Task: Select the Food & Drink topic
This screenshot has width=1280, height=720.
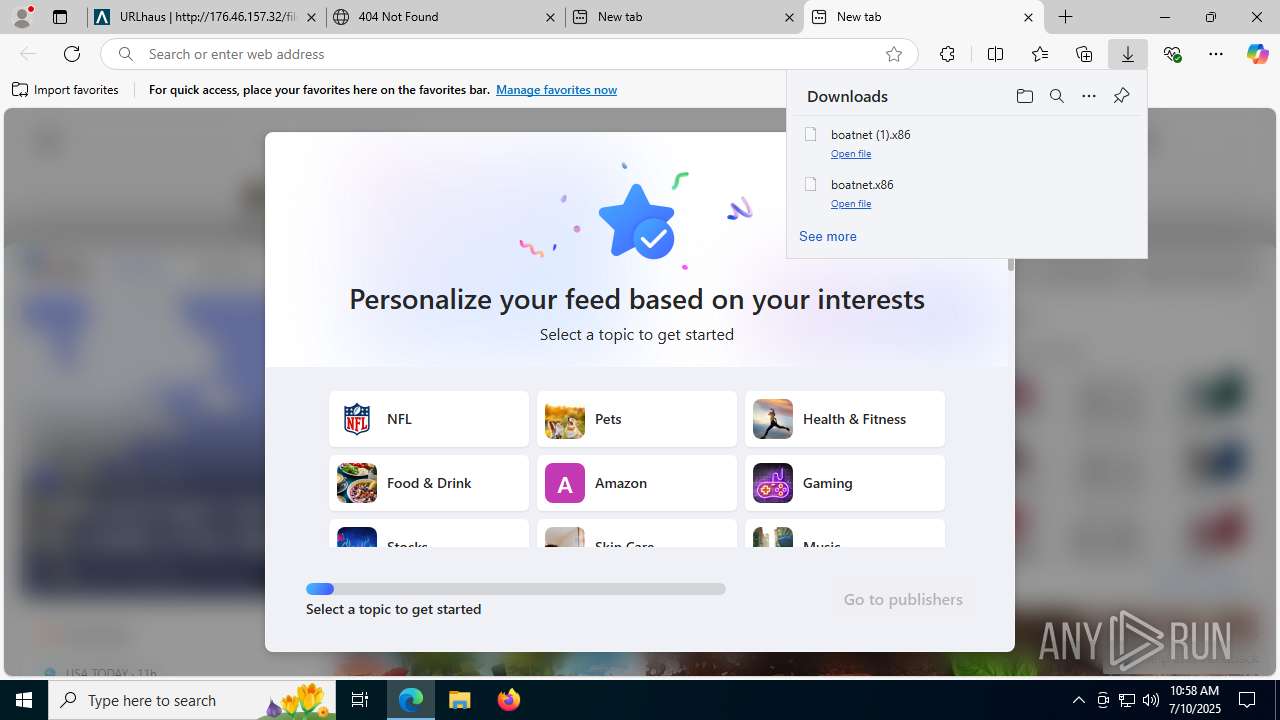Action: pyautogui.click(x=429, y=483)
